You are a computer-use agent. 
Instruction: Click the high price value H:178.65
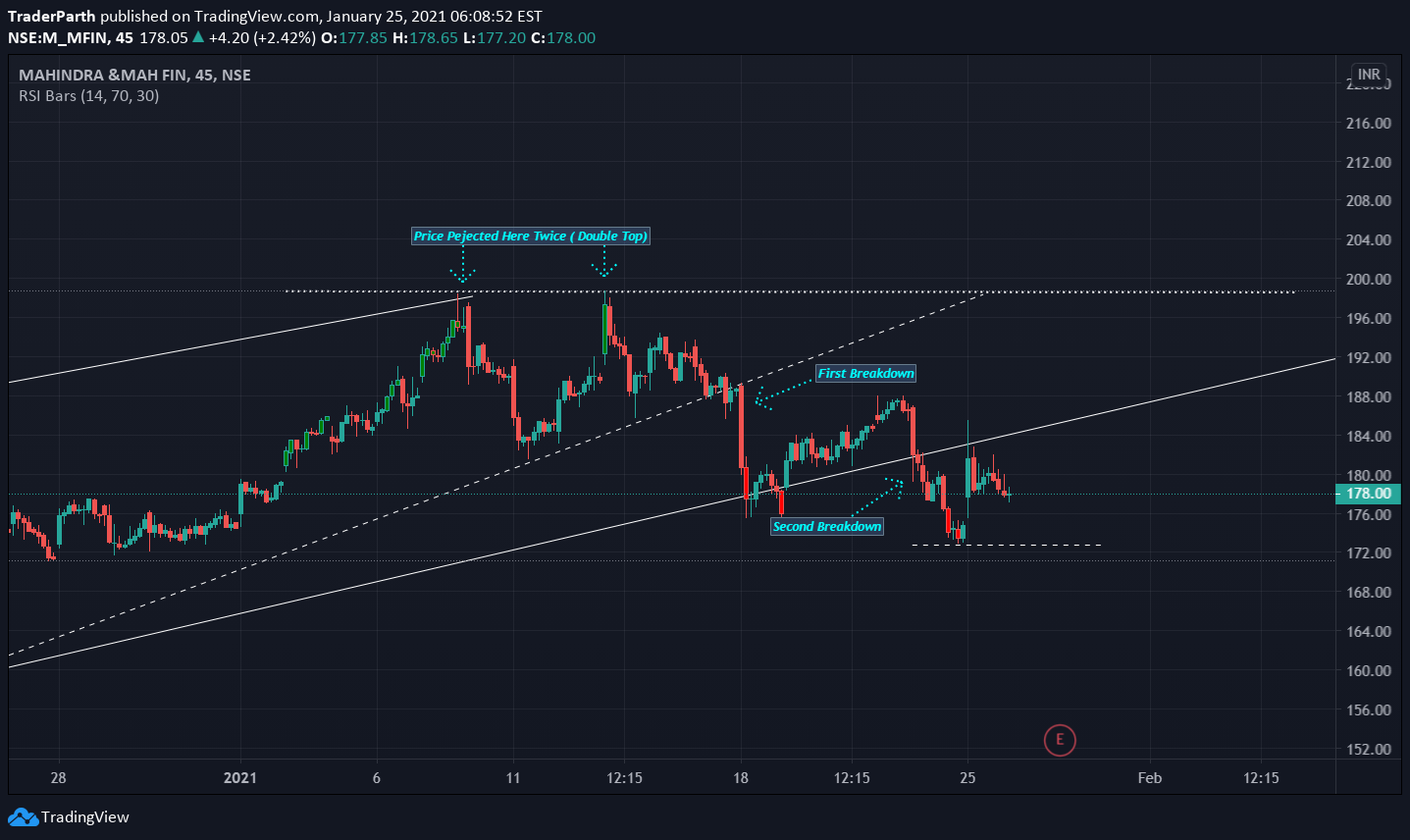(425, 38)
